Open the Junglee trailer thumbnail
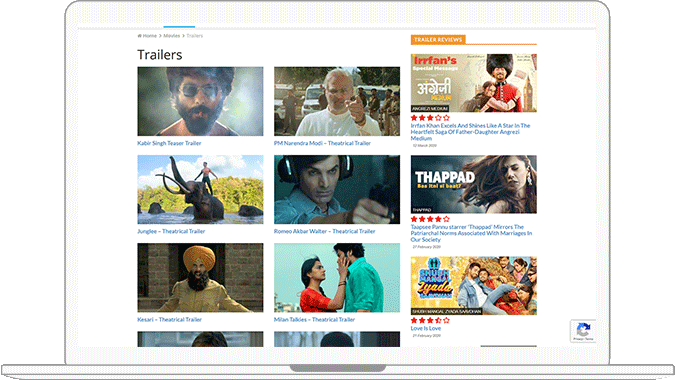The image size is (675, 380). click(200, 189)
